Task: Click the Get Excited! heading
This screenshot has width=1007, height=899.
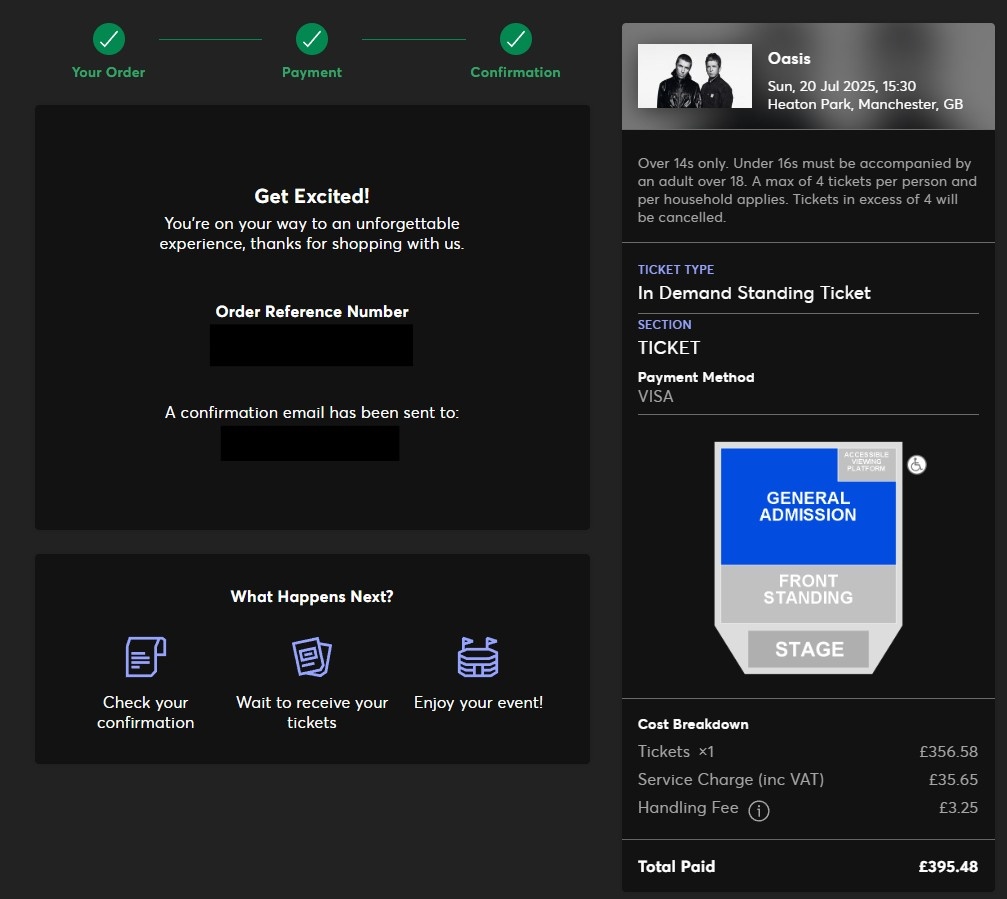Action: pyautogui.click(x=311, y=196)
